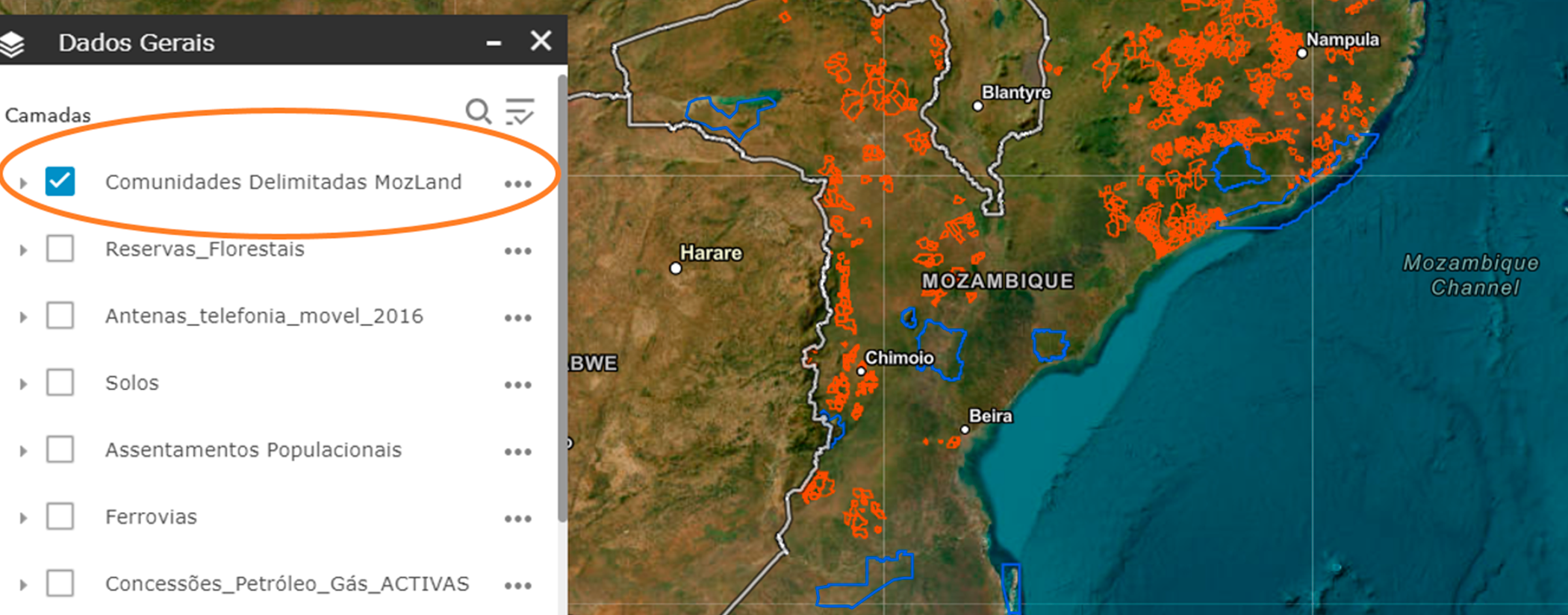Image resolution: width=1568 pixels, height=615 pixels.
Task: Minimize the Dados Gerais panel
Action: pyautogui.click(x=494, y=43)
